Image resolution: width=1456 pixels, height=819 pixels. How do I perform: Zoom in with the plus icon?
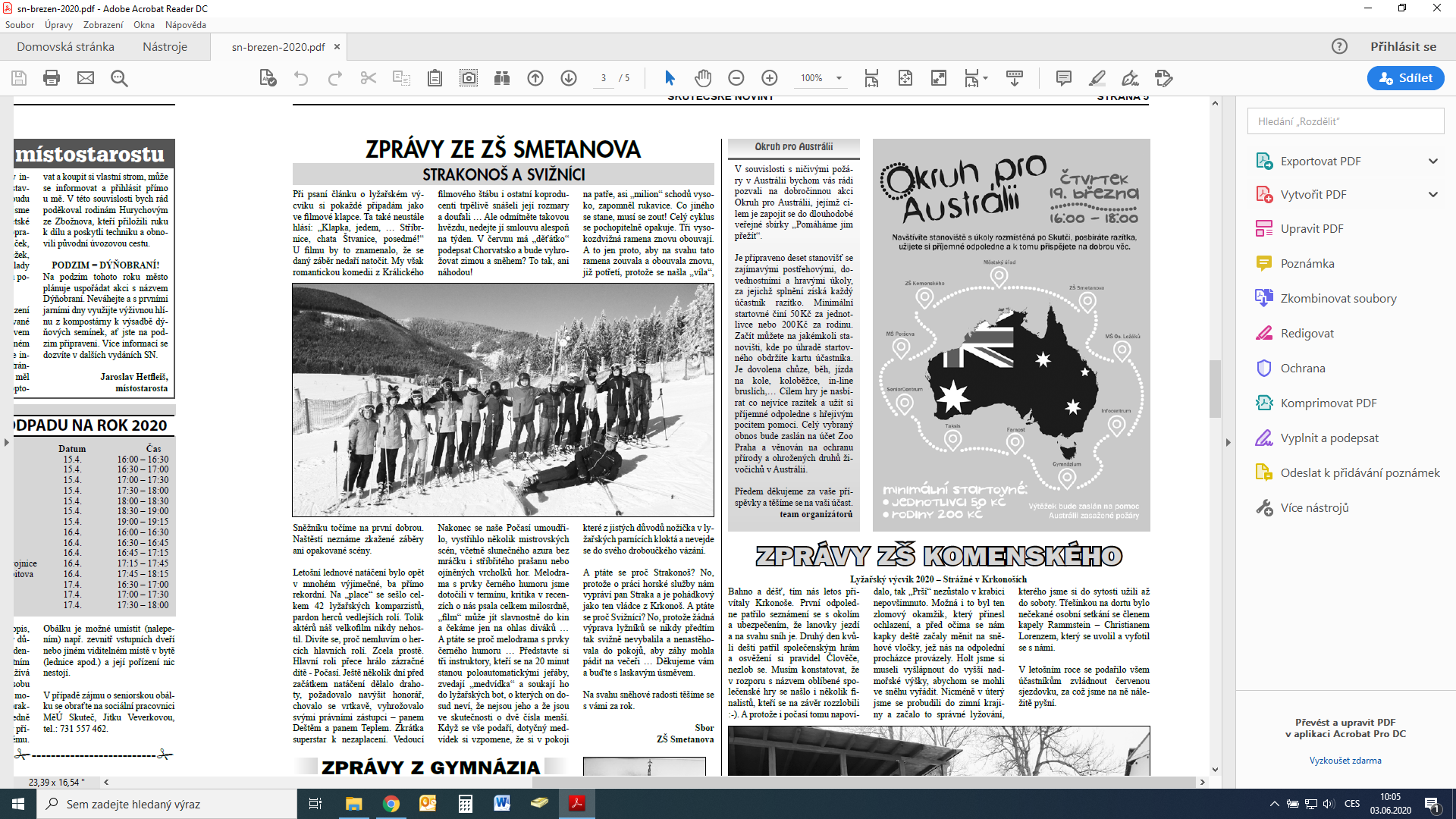point(770,78)
